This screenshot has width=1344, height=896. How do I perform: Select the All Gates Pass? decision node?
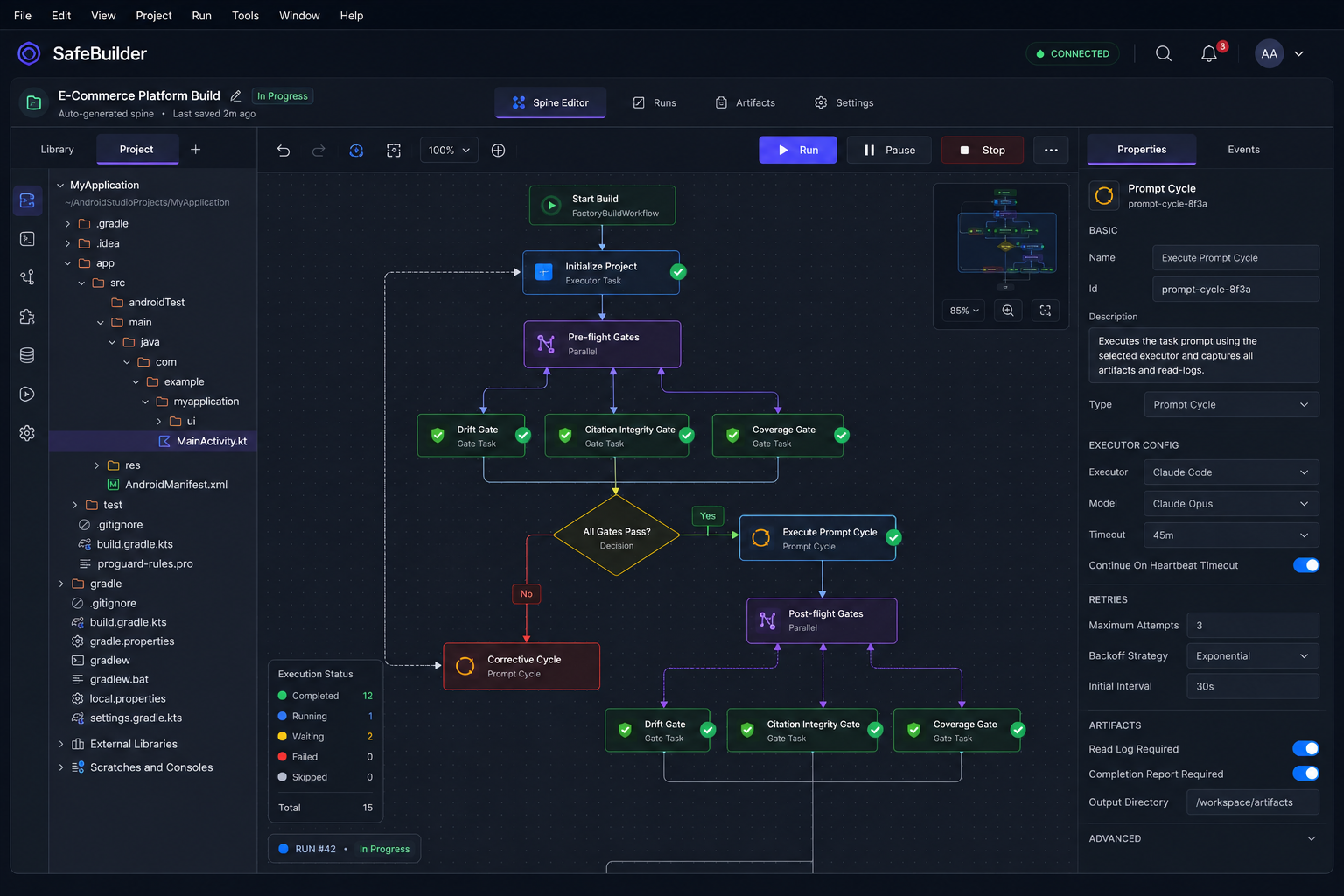[616, 536]
